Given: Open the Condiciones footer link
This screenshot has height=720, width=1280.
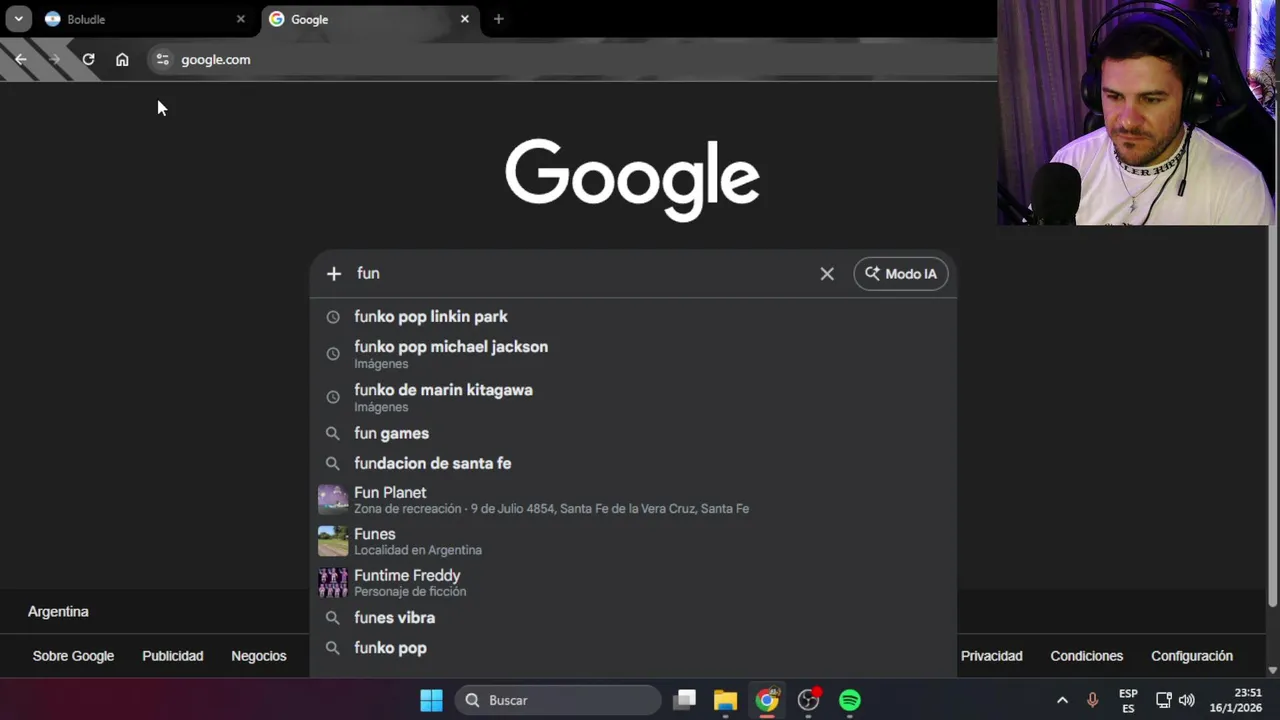Looking at the screenshot, I should pos(1086,656).
